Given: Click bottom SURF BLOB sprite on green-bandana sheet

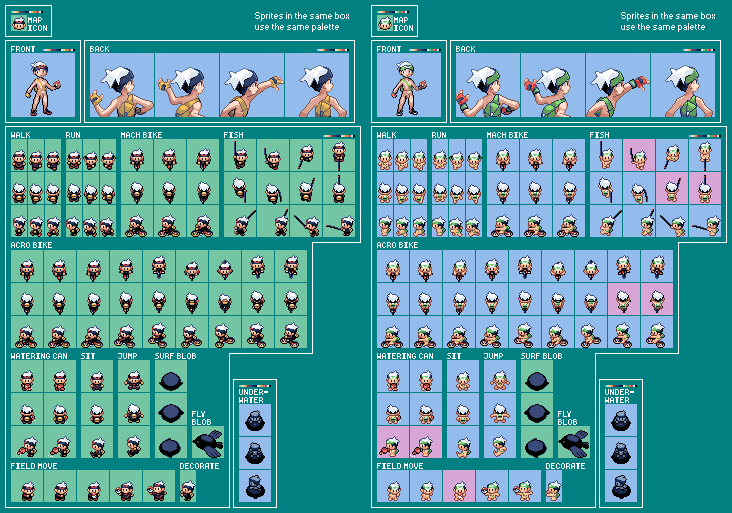Looking at the screenshot, I should [x=537, y=442].
